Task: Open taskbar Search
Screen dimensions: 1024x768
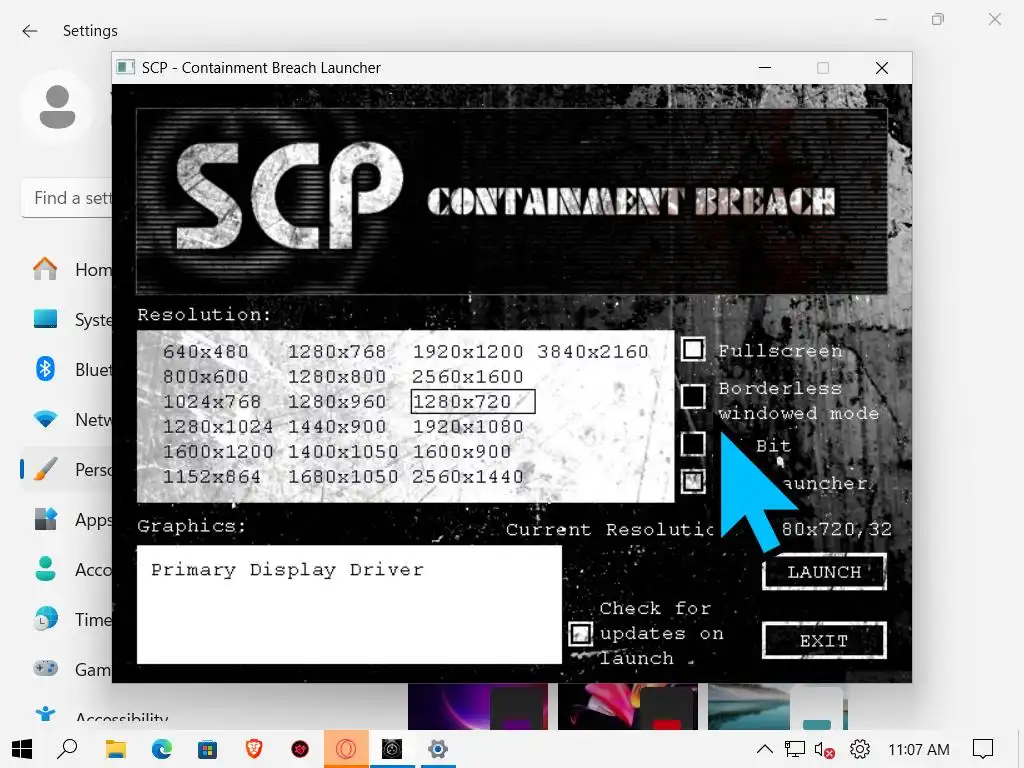Action: (67, 749)
